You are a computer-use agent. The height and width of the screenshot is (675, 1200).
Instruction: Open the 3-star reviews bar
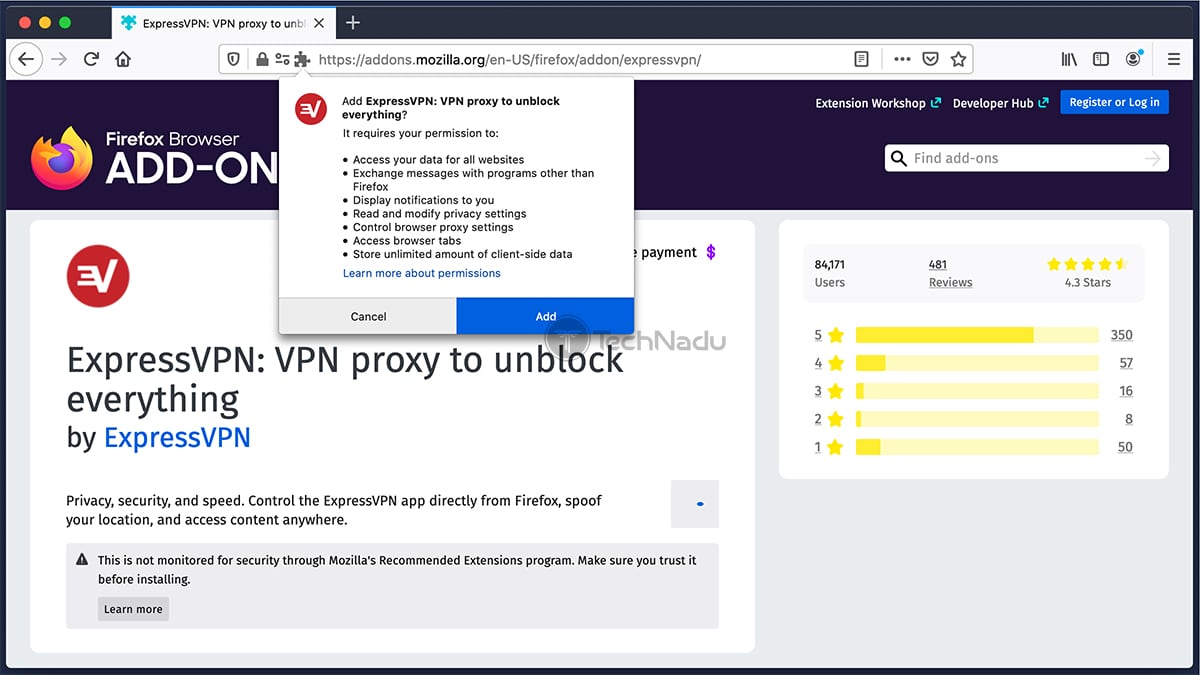tap(977, 391)
